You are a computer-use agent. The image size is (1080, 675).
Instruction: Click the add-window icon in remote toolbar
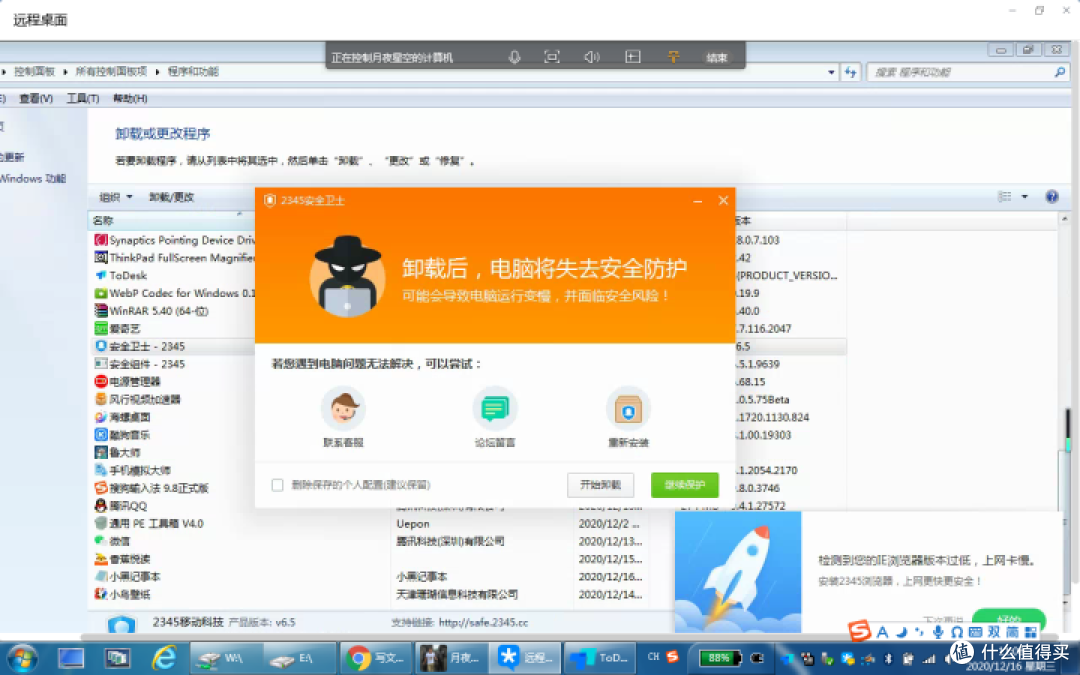click(x=632, y=57)
